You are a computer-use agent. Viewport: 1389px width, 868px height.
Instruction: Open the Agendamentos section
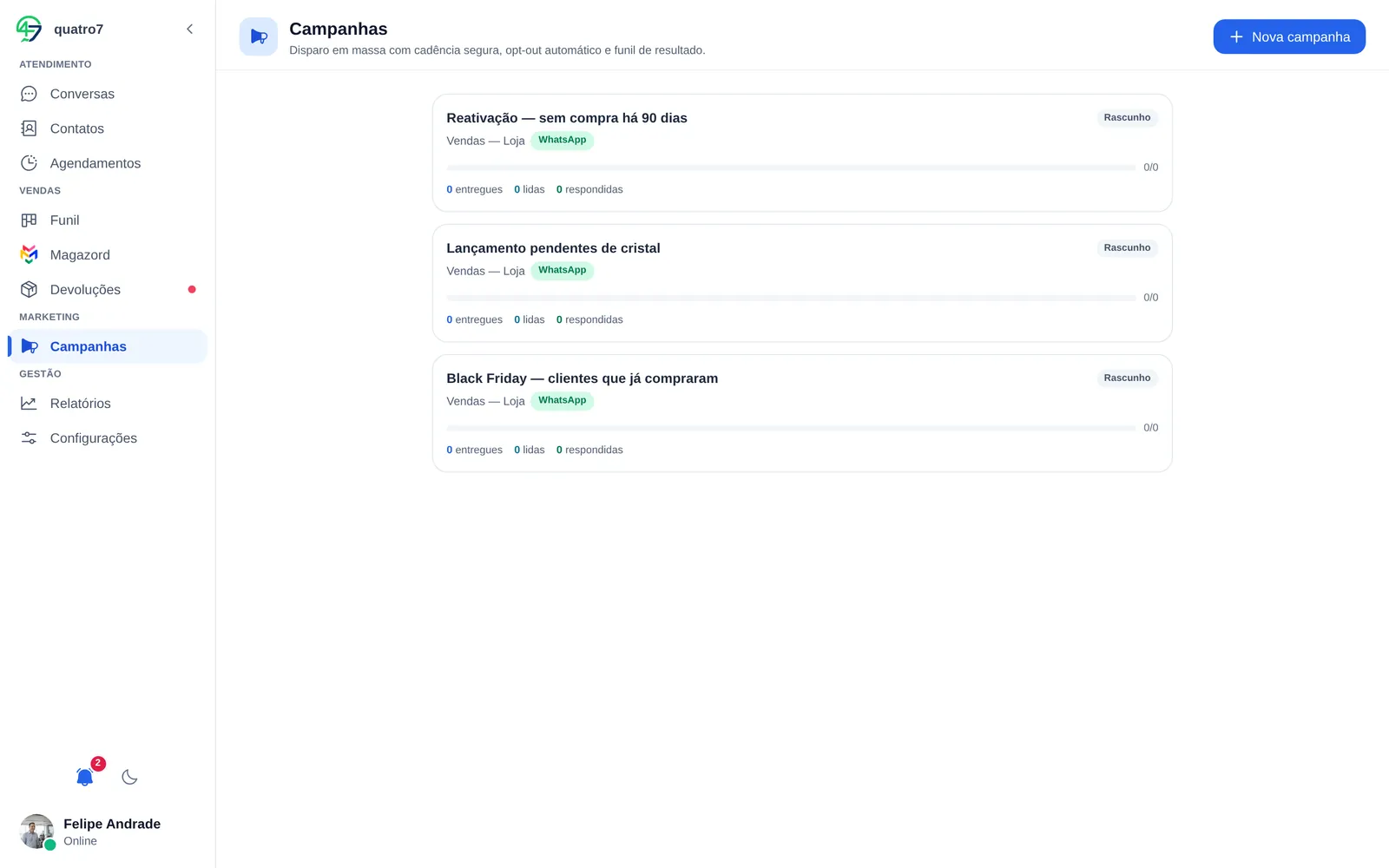pos(108,163)
